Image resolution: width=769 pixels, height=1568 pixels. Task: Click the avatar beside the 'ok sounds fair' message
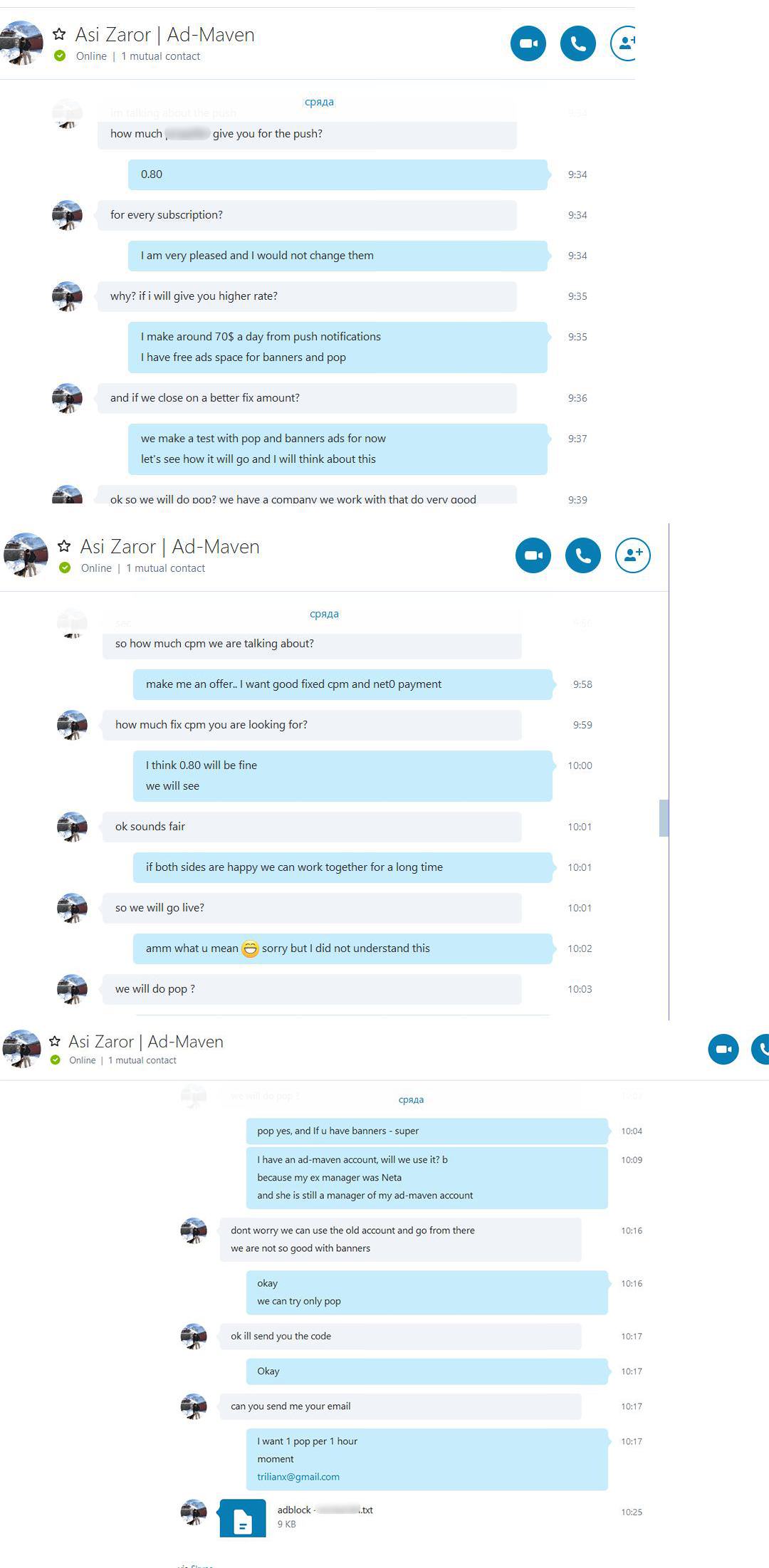72,827
